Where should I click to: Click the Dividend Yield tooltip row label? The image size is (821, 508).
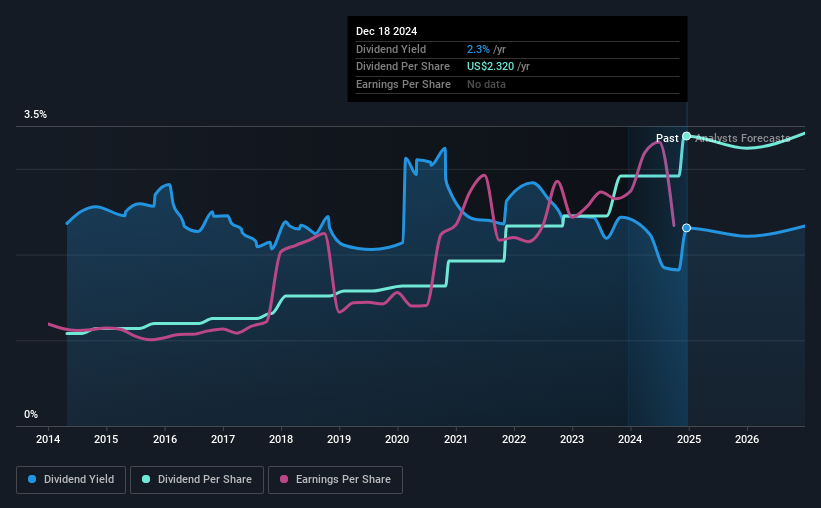(x=391, y=49)
